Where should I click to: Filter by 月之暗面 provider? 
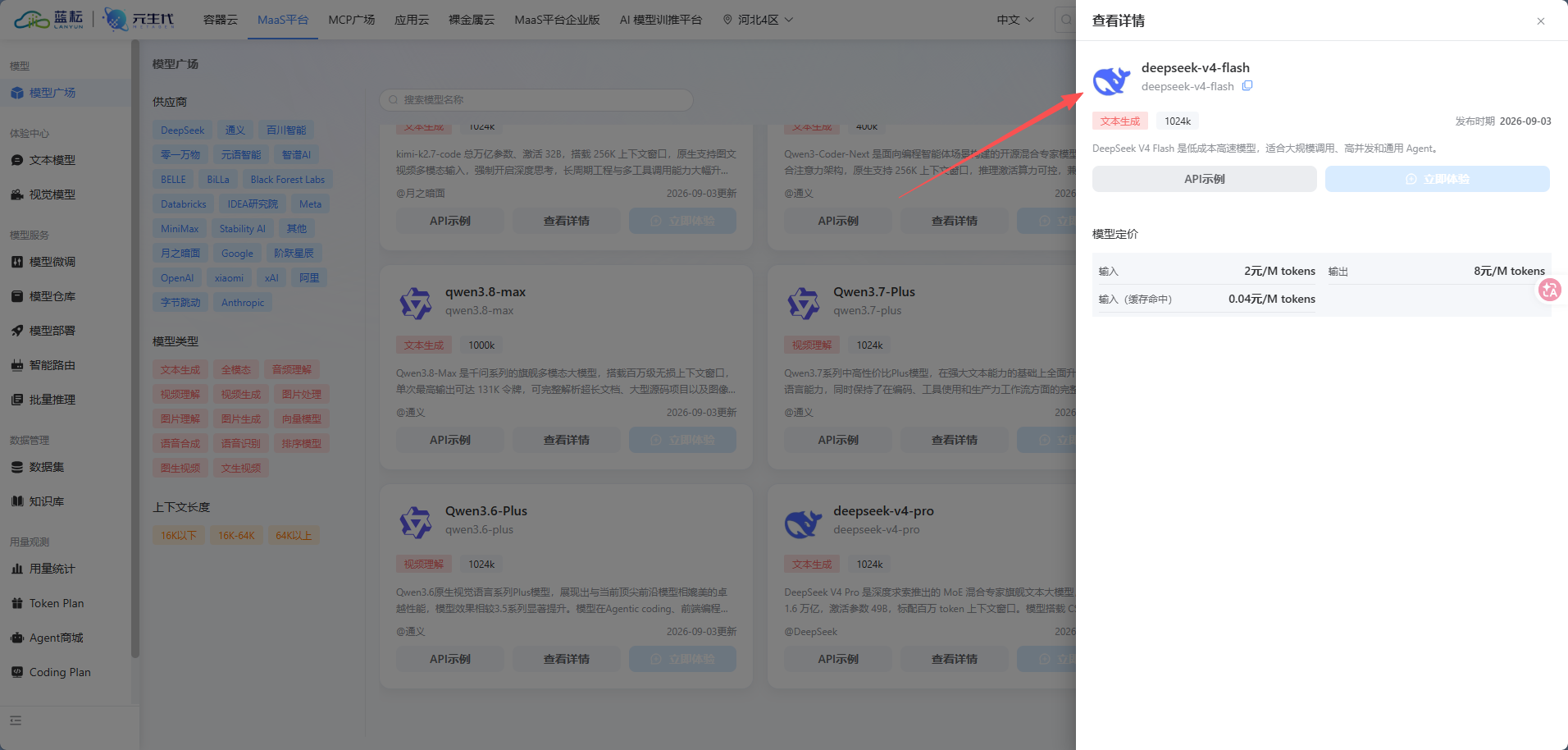point(180,254)
